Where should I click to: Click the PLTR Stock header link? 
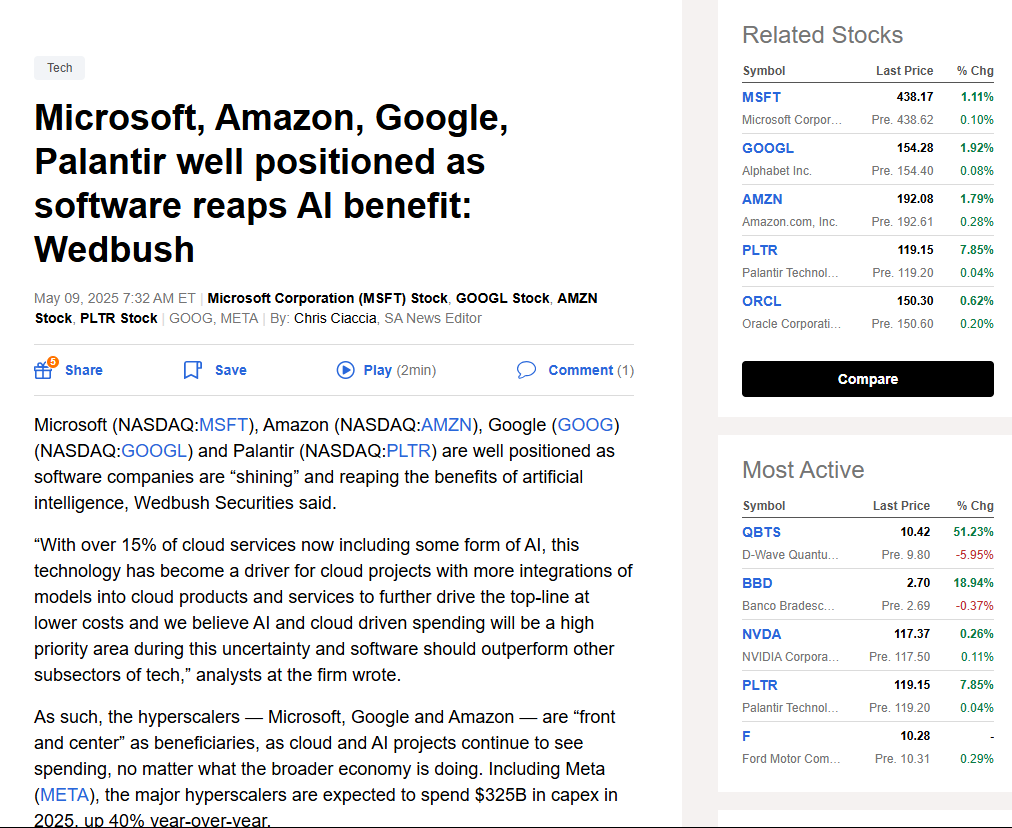click(x=119, y=318)
